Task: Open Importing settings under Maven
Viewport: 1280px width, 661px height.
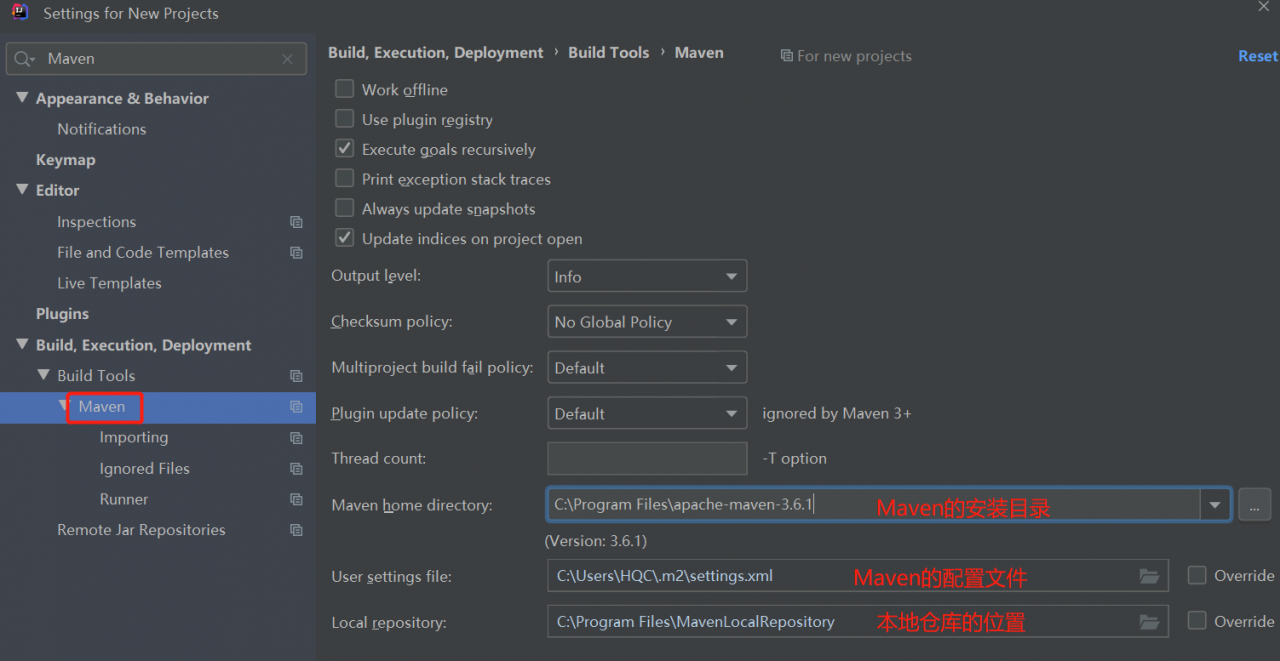Action: tap(134, 438)
